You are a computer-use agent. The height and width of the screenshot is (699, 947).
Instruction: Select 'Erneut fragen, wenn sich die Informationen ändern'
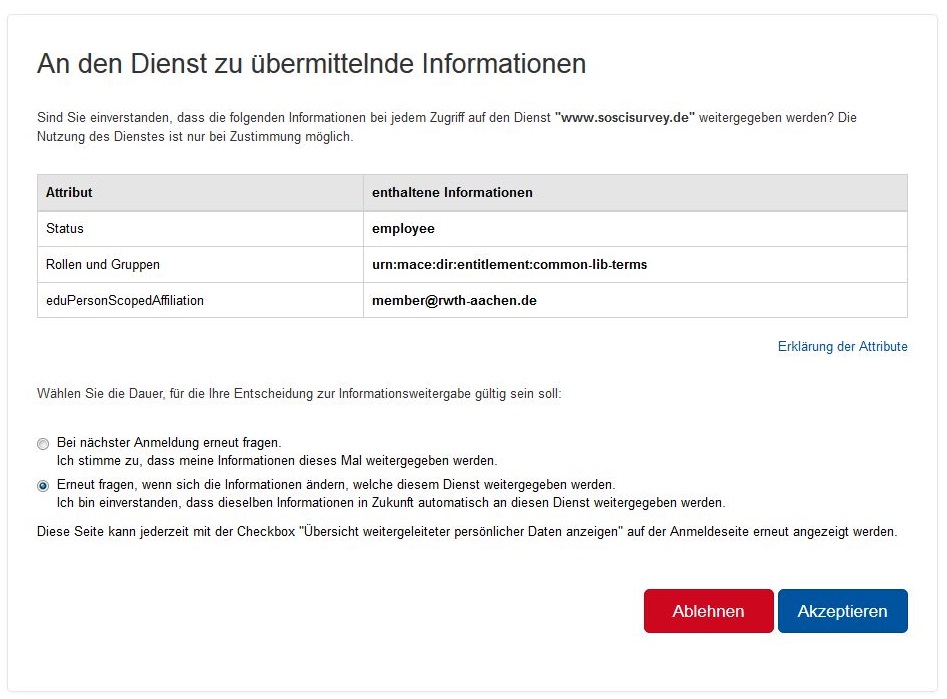click(43, 486)
